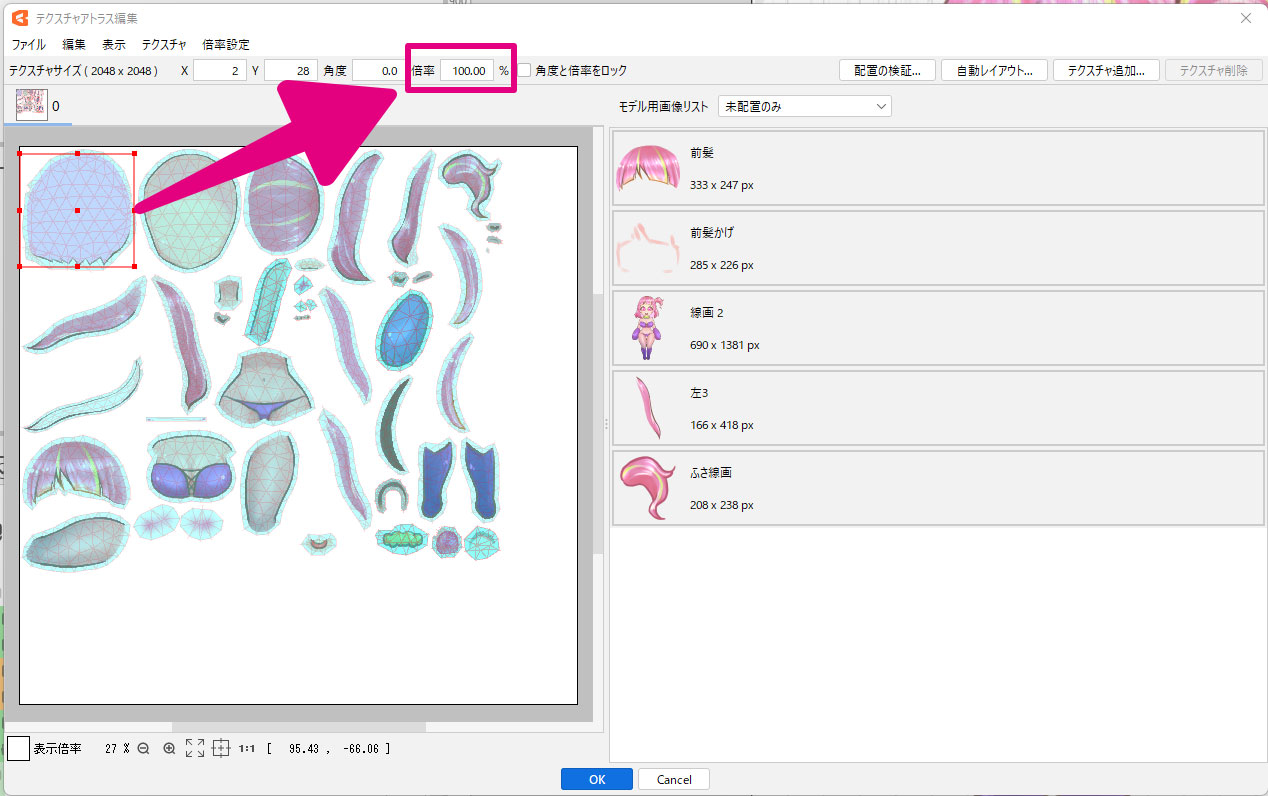The height and width of the screenshot is (796, 1268).
Task: Select the 前髪 image in list
Action: coord(937,168)
